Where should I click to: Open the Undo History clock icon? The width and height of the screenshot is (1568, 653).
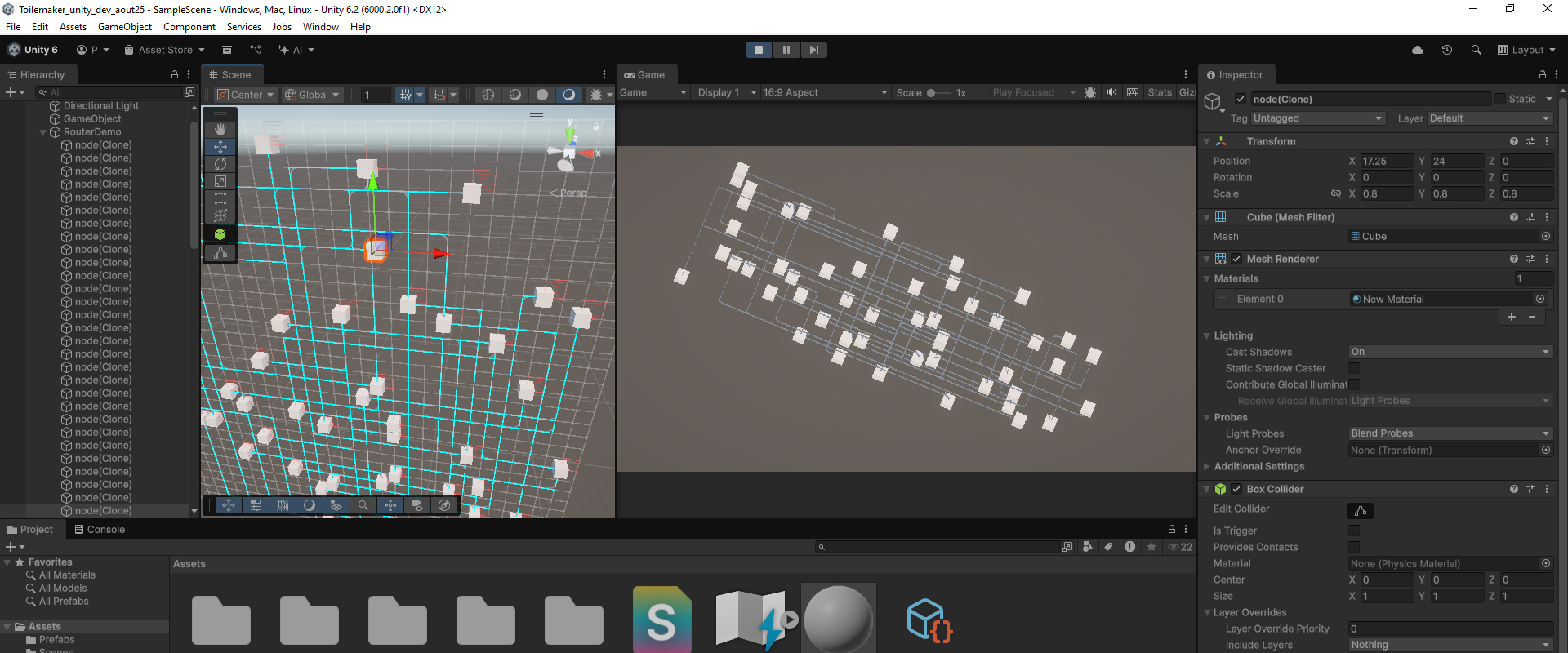pos(1447,50)
